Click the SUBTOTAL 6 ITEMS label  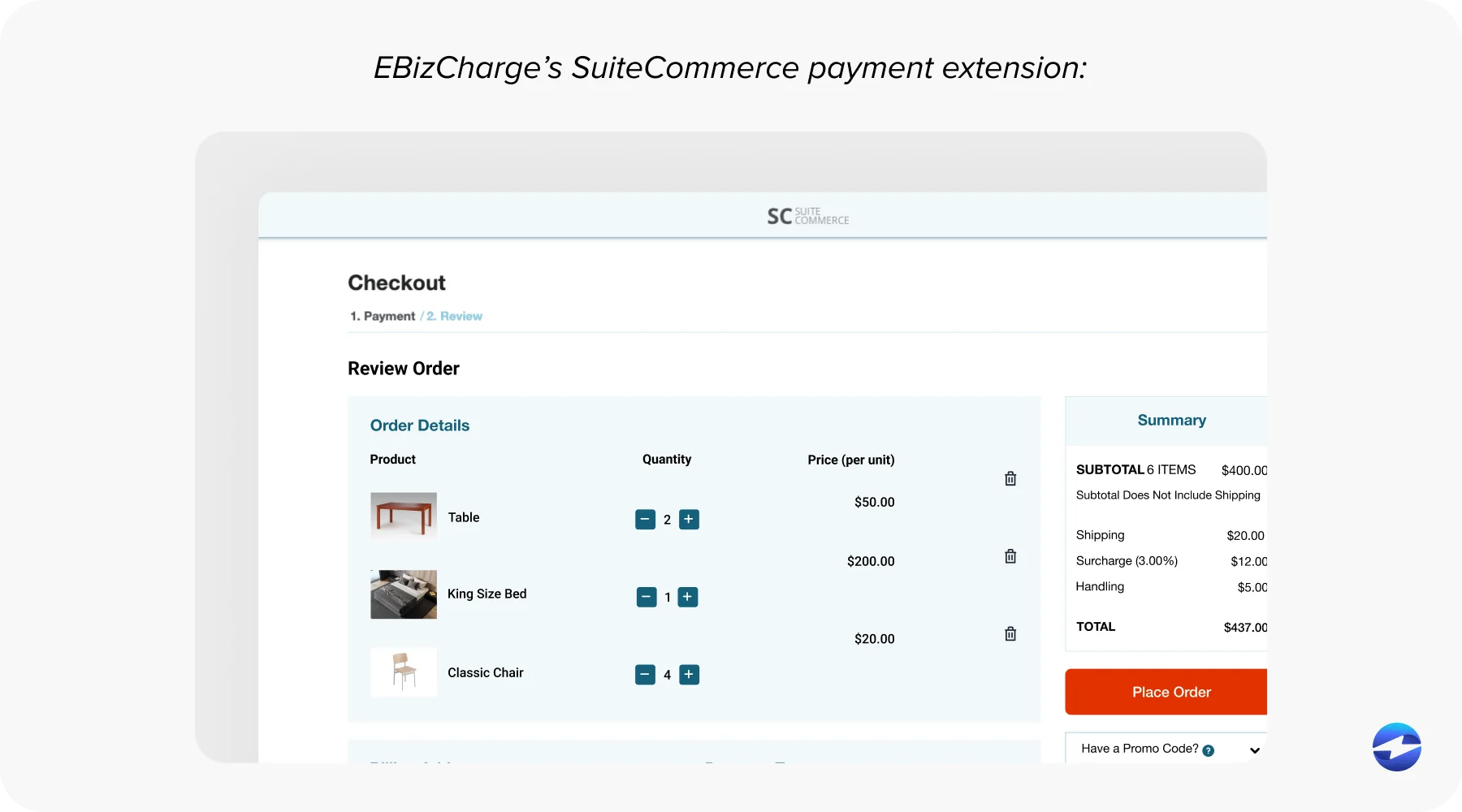tap(1135, 469)
